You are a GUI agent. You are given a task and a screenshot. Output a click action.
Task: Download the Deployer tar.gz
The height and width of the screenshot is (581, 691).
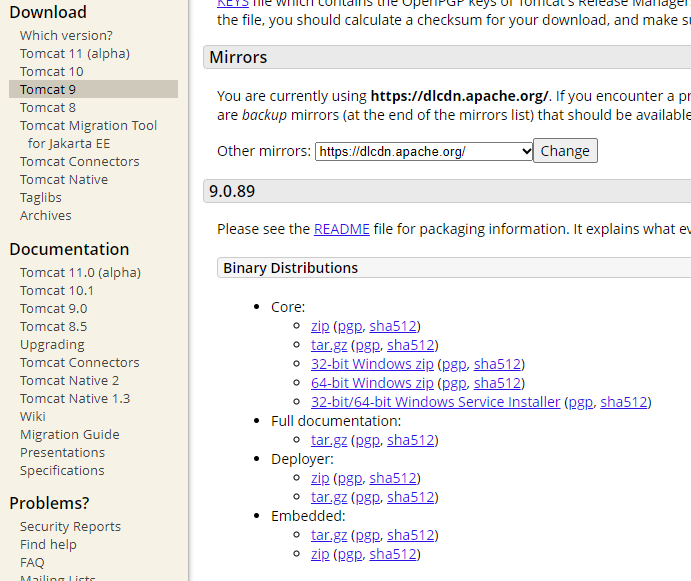tap(329, 497)
